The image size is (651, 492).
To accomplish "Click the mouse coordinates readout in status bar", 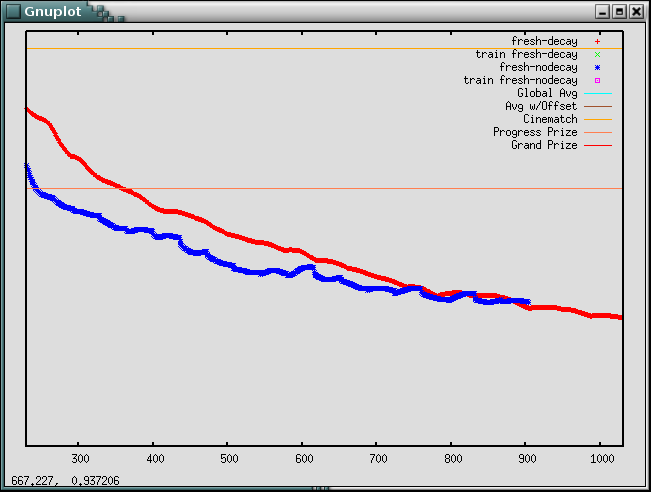I will coord(65,481).
